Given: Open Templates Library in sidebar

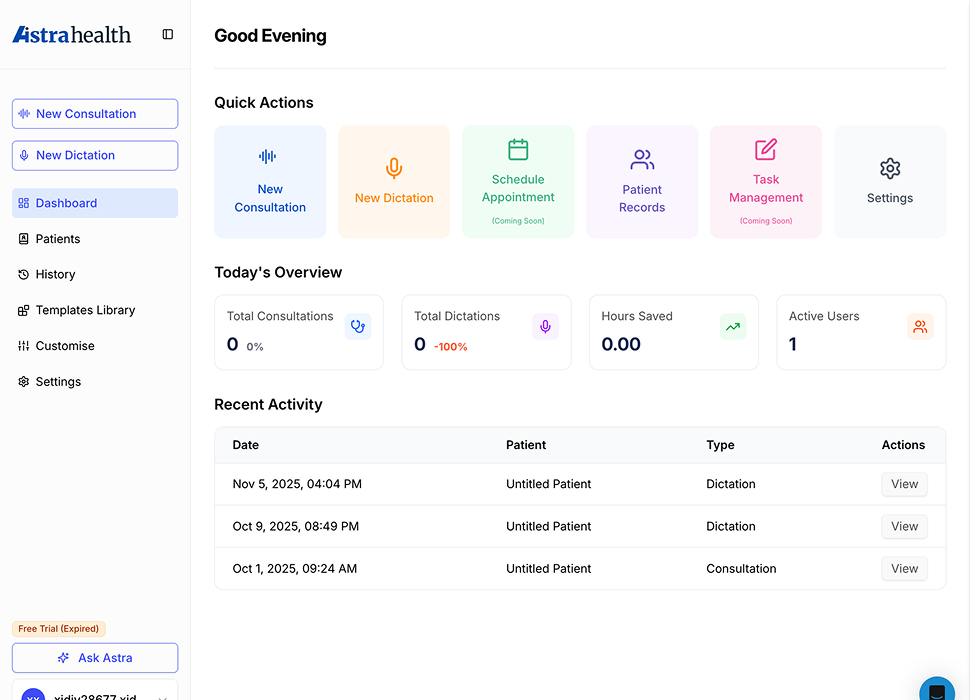Looking at the screenshot, I should (x=85, y=310).
